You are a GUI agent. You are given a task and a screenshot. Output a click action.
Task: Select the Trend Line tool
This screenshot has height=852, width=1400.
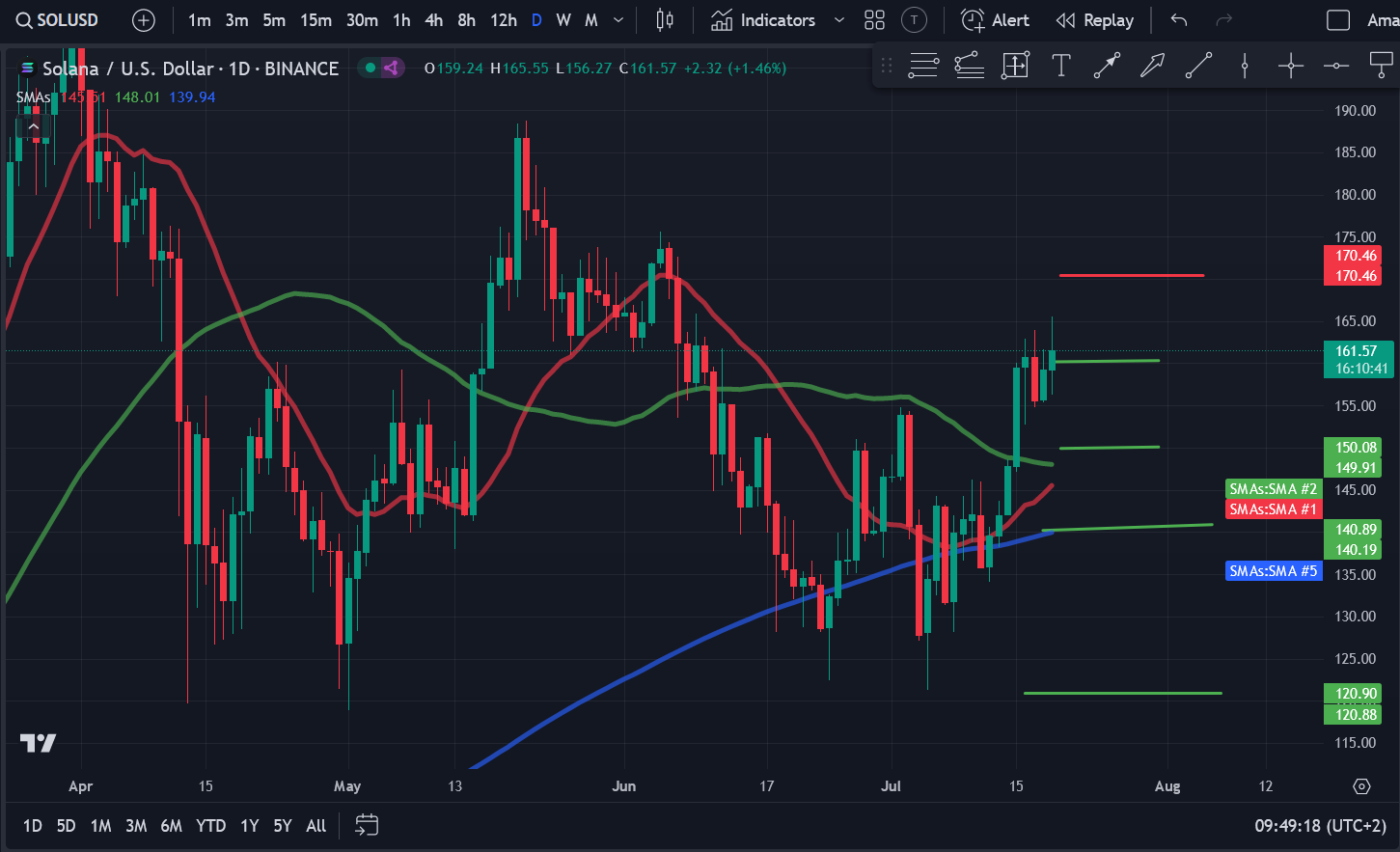tap(1198, 66)
